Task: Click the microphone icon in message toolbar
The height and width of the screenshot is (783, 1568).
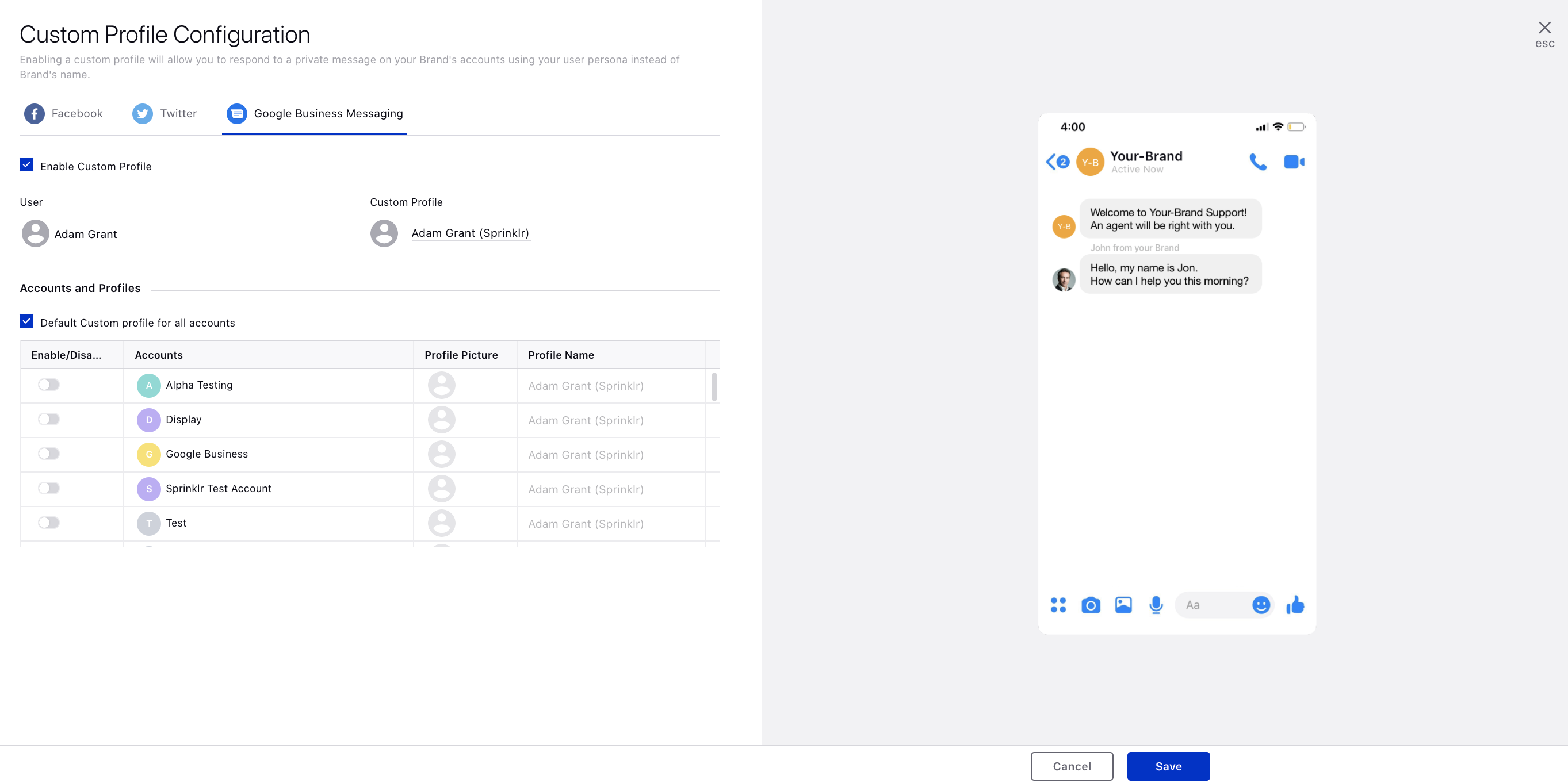Action: point(1156,604)
